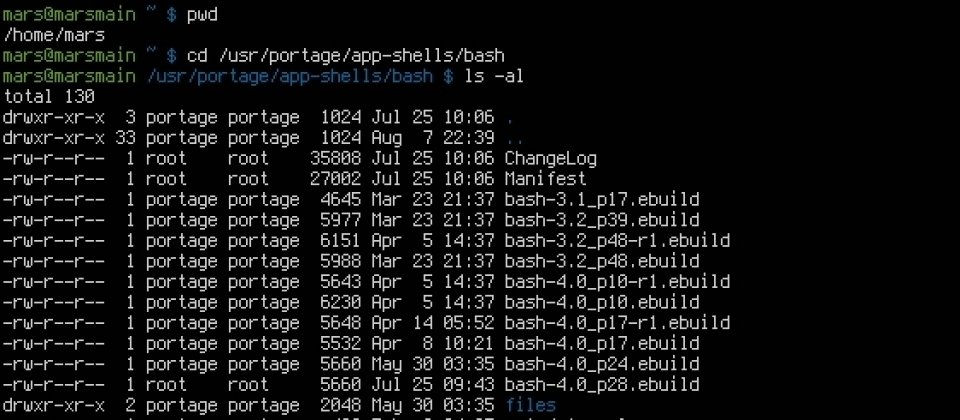Click the /home/mars output line

pos(54,36)
